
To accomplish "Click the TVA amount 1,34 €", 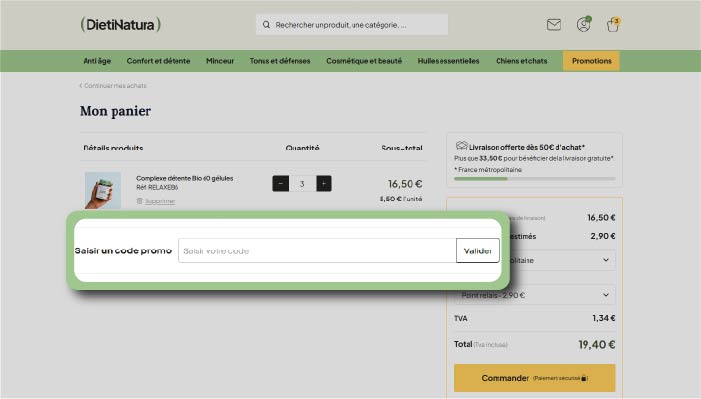I will point(604,318).
